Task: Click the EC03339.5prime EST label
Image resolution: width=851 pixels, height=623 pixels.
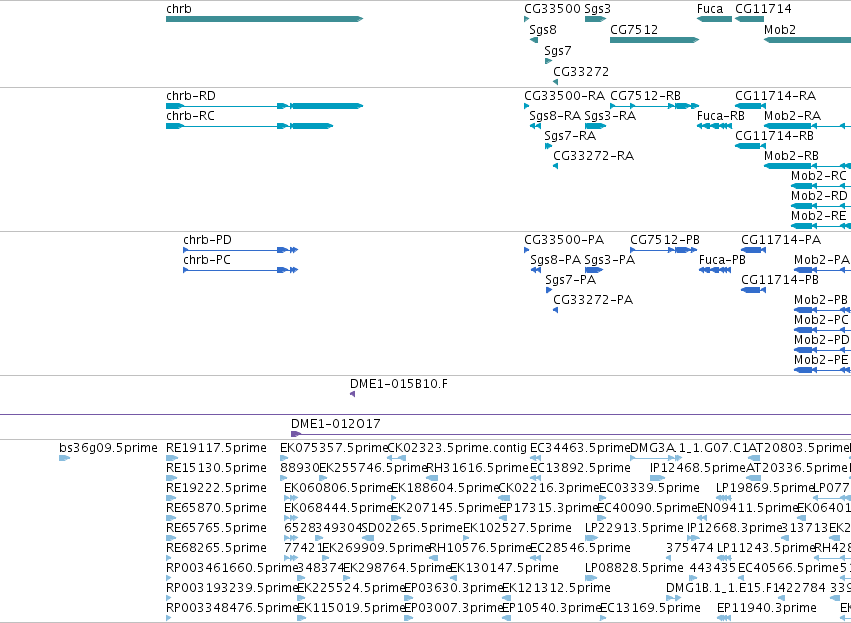Action: pyautogui.click(x=649, y=488)
